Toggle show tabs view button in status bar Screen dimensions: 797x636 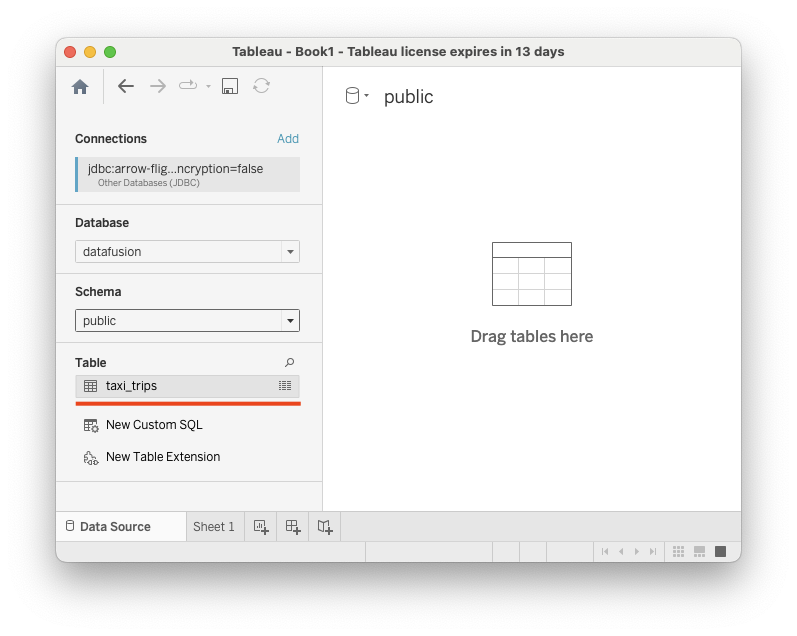tap(720, 552)
